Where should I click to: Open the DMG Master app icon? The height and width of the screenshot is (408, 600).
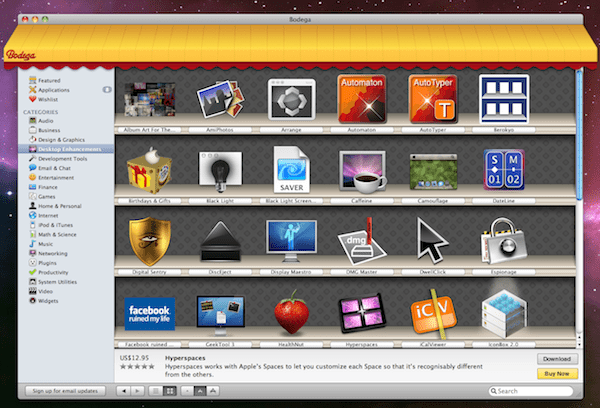[362, 242]
